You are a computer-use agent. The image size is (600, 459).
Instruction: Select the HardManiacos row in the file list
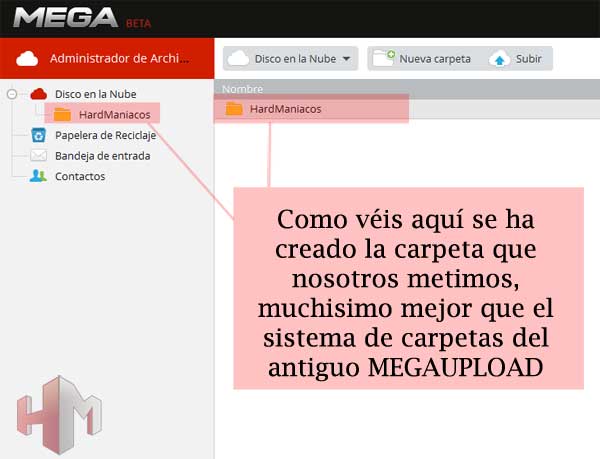(x=407, y=109)
